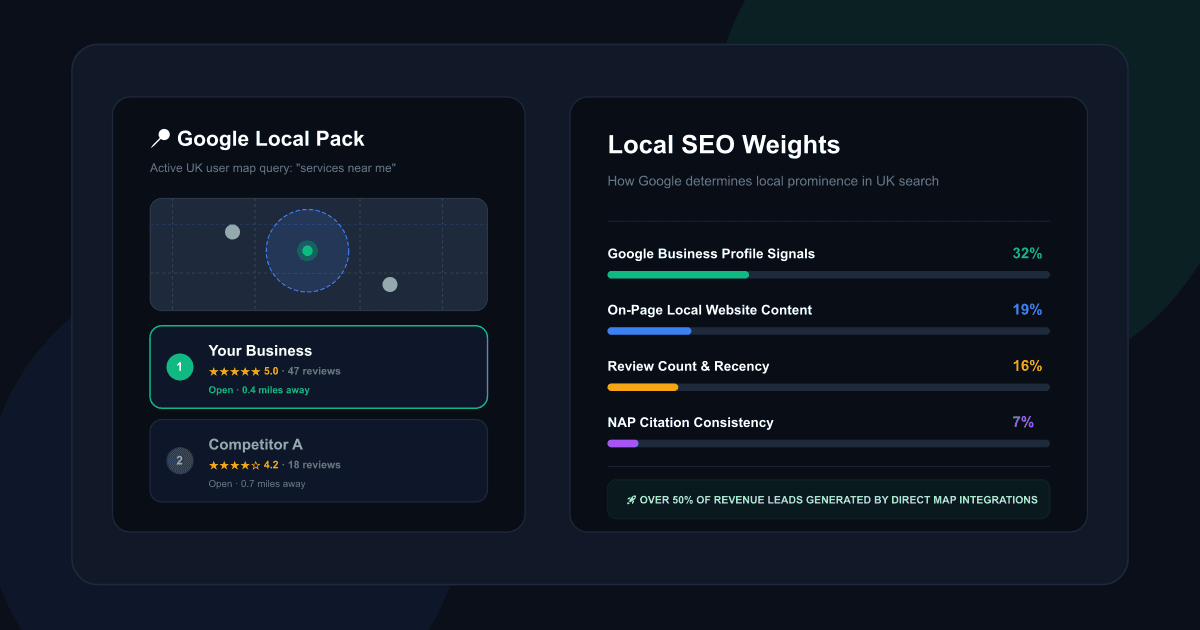Click the 16% value
The width and height of the screenshot is (1200, 630).
click(1027, 366)
